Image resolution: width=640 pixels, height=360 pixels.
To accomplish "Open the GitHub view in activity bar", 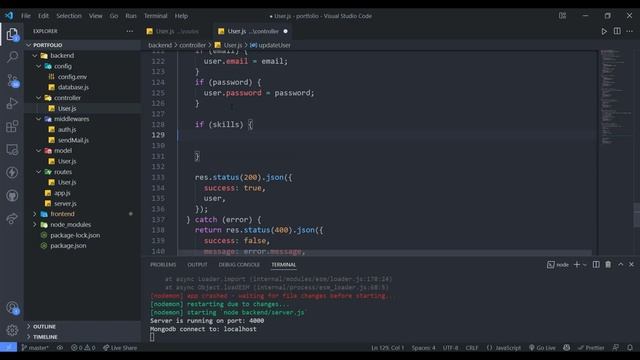I will point(12,196).
